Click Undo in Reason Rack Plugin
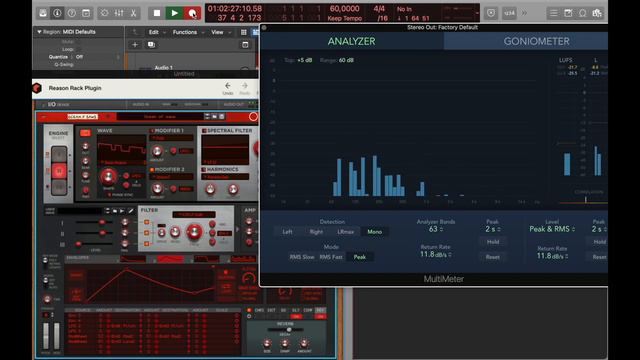The height and width of the screenshot is (360, 640). pos(228,88)
